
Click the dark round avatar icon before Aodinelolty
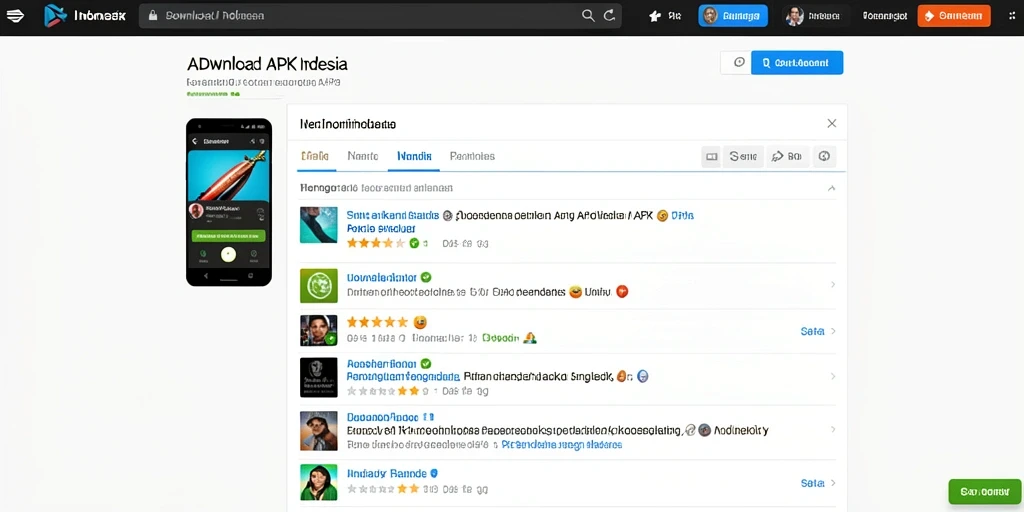(x=704, y=430)
